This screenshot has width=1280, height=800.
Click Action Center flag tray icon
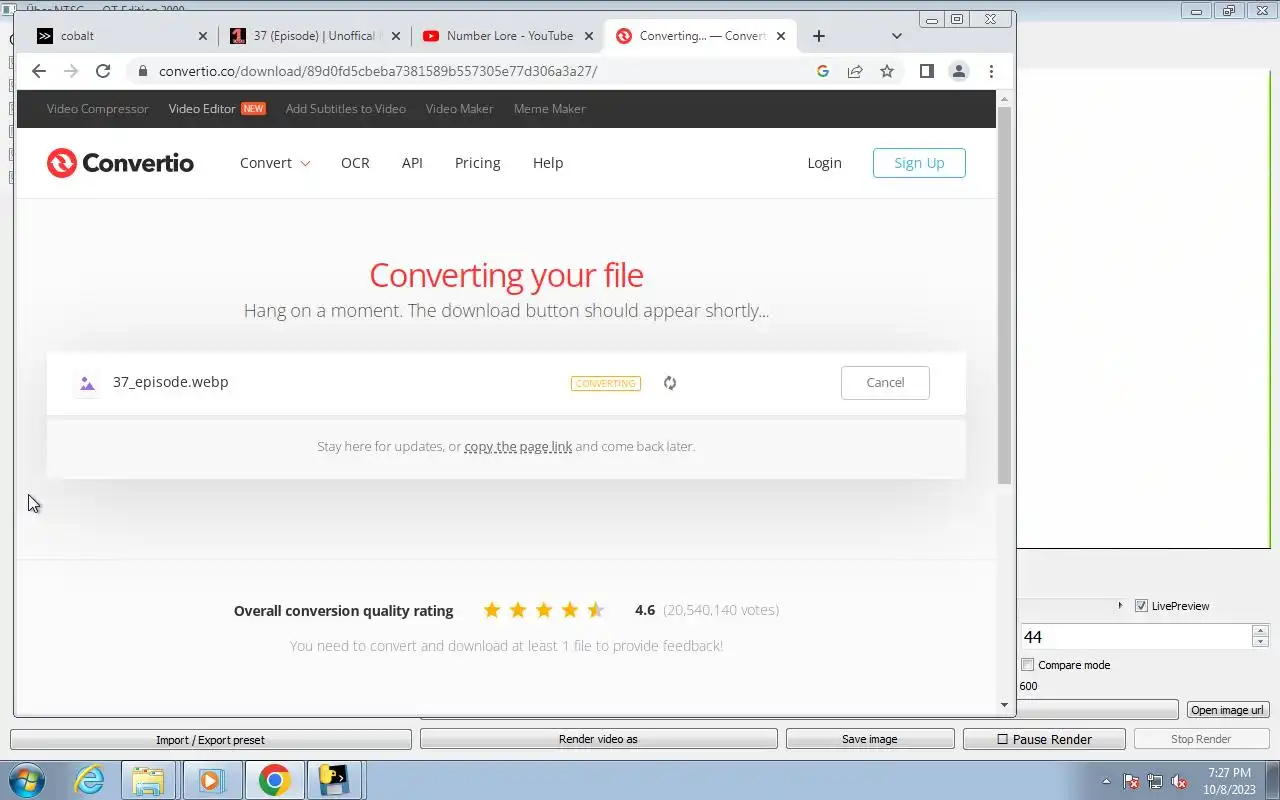1131,782
